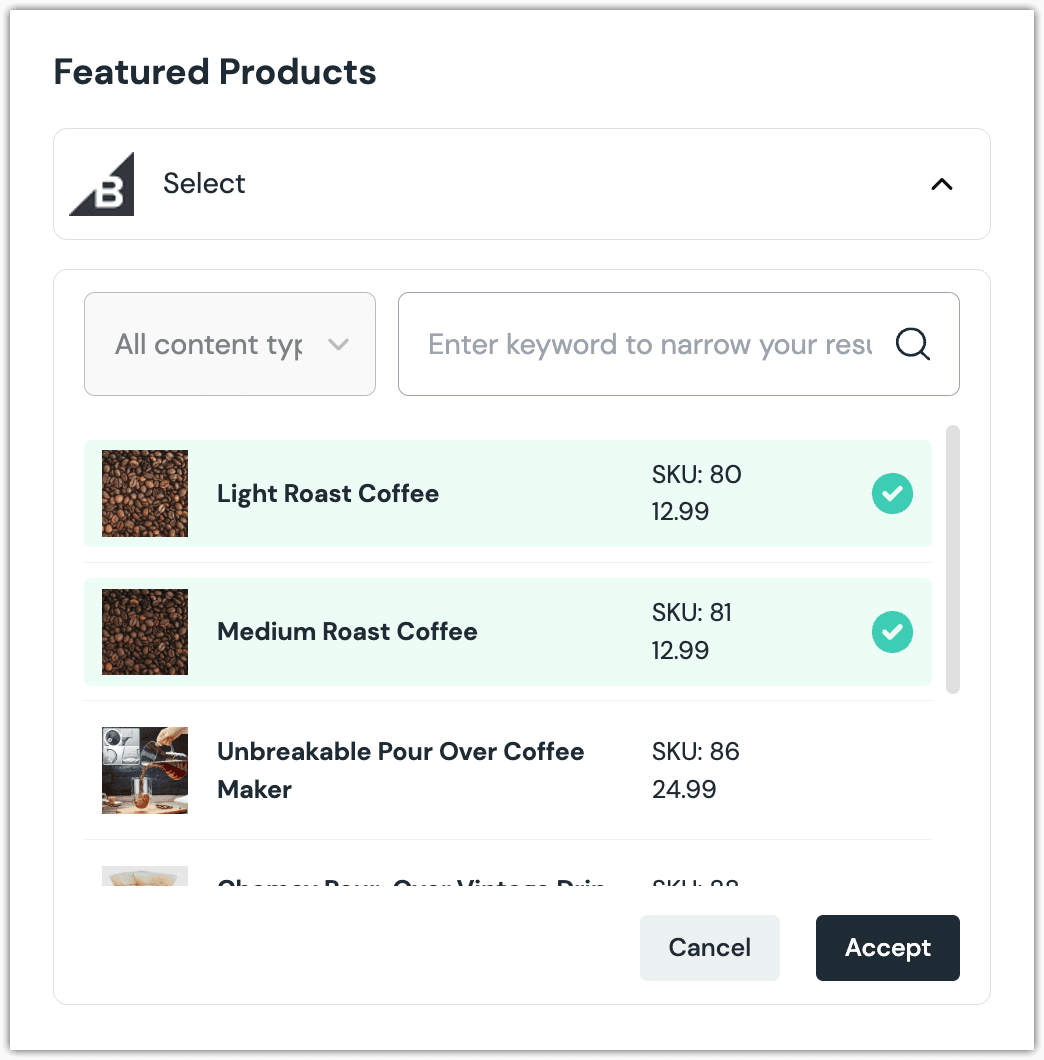Confirm selection with the Accept button
The width and height of the screenshot is (1044, 1060).
(887, 948)
